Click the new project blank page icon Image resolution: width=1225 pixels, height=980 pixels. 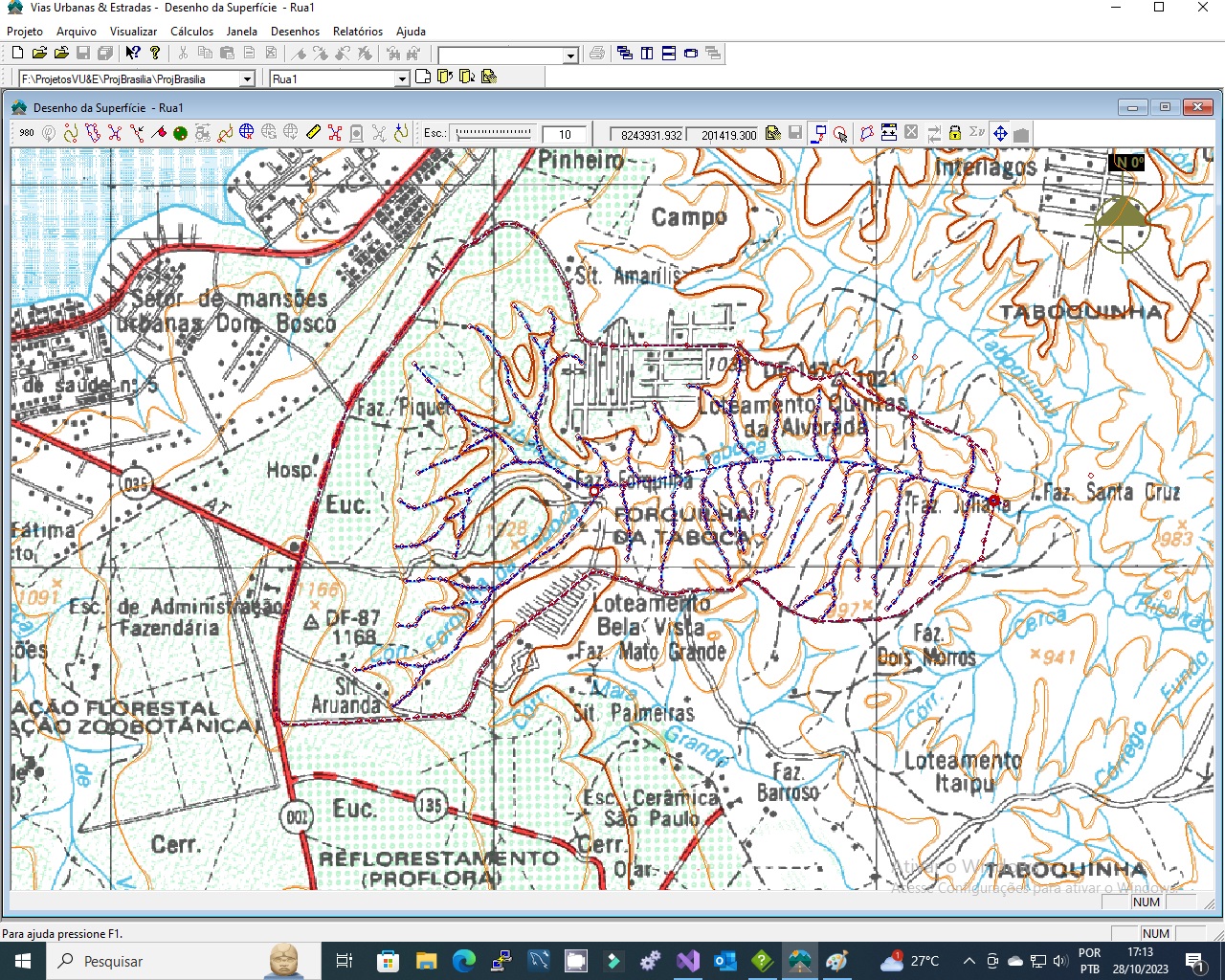click(17, 54)
